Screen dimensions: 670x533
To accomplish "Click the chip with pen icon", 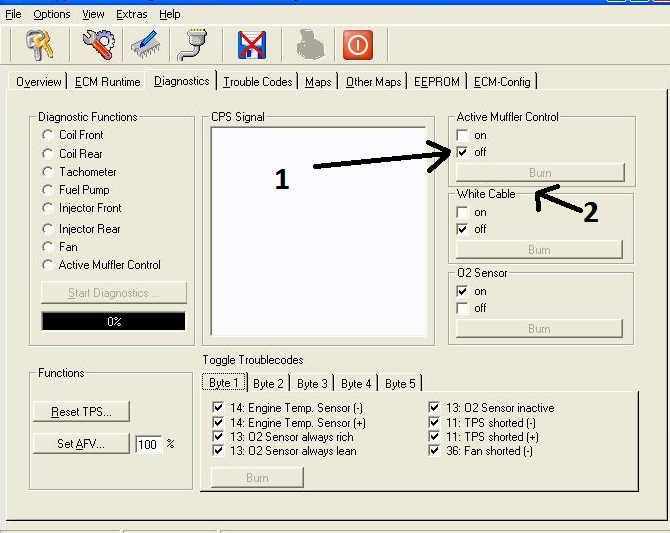I will (x=145, y=45).
